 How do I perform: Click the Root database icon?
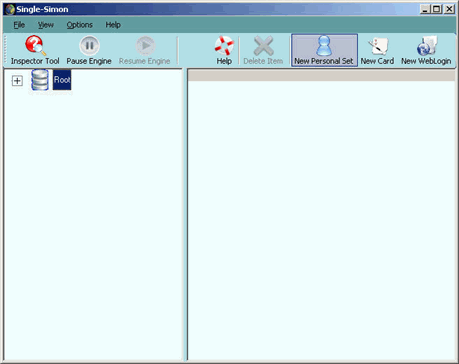click(40, 80)
